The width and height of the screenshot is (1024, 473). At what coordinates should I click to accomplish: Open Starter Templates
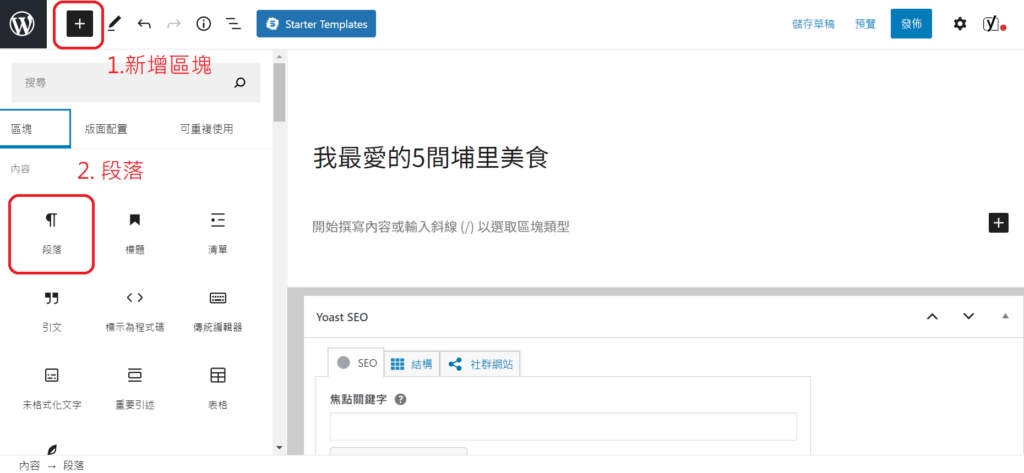pyautogui.click(x=316, y=24)
